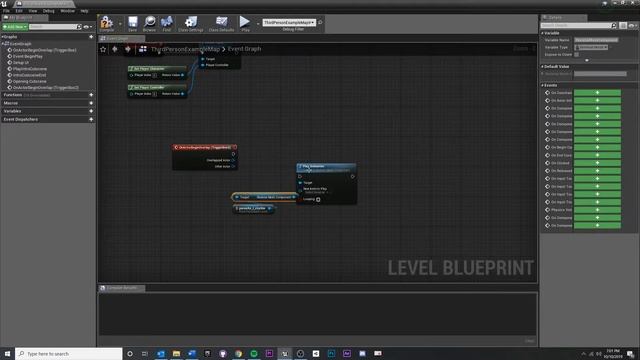This screenshot has height=360, width=640.
Task: Open Windows Start menu
Action: (7, 353)
